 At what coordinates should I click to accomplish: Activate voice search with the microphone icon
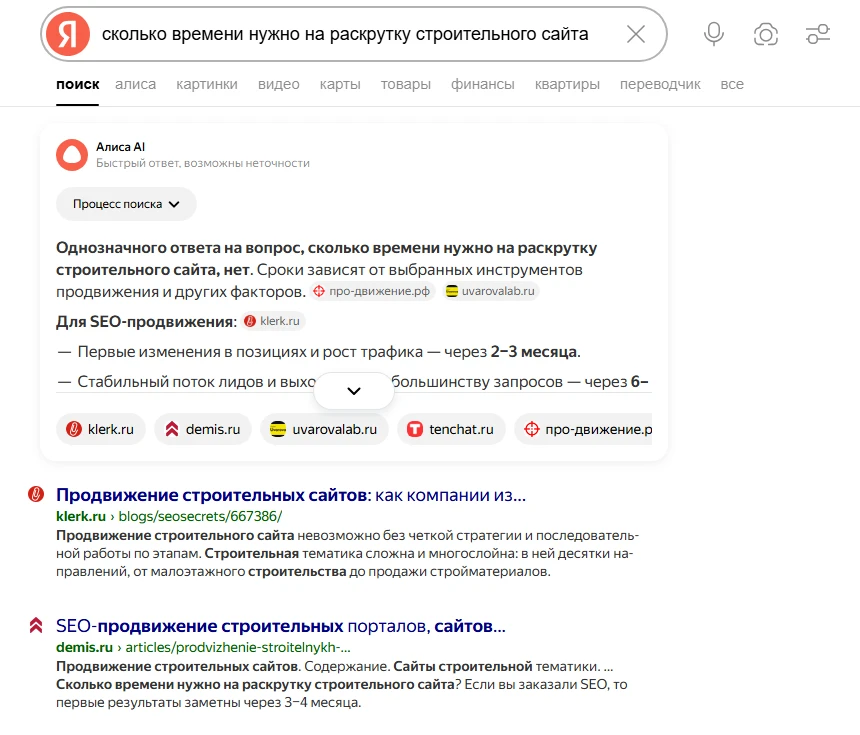pos(713,34)
